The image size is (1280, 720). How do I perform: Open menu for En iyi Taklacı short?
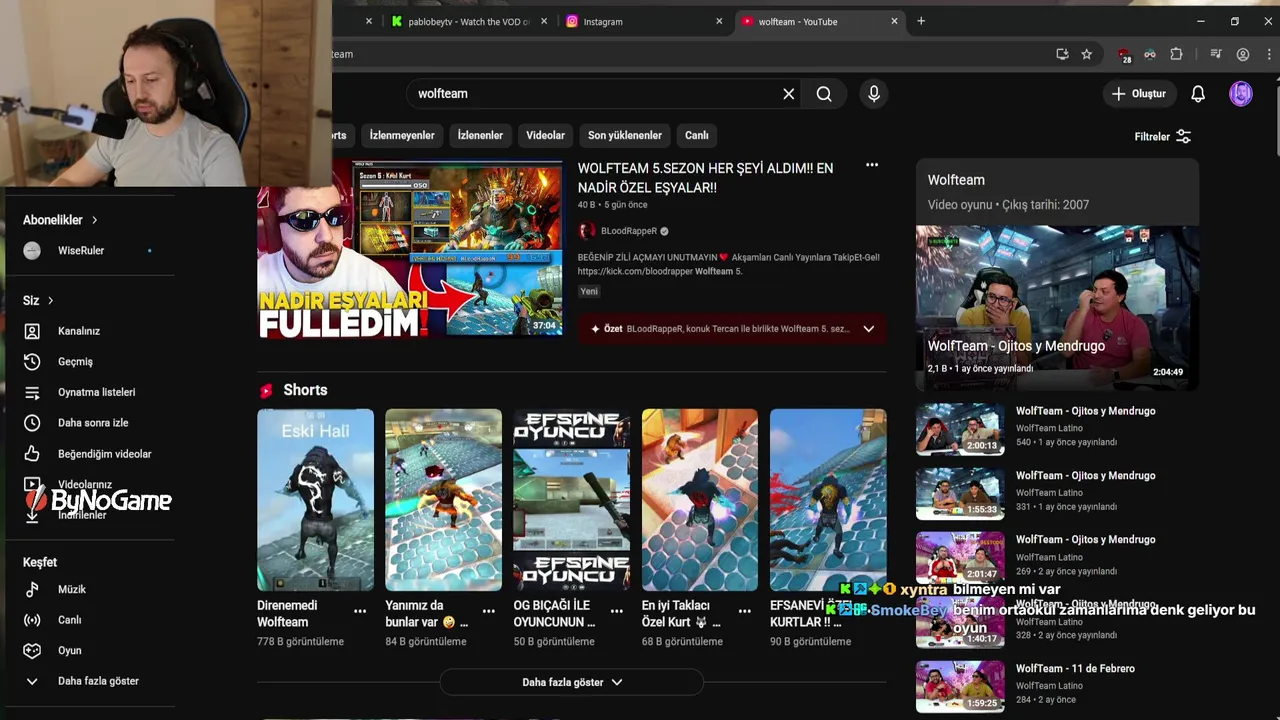[745, 611]
